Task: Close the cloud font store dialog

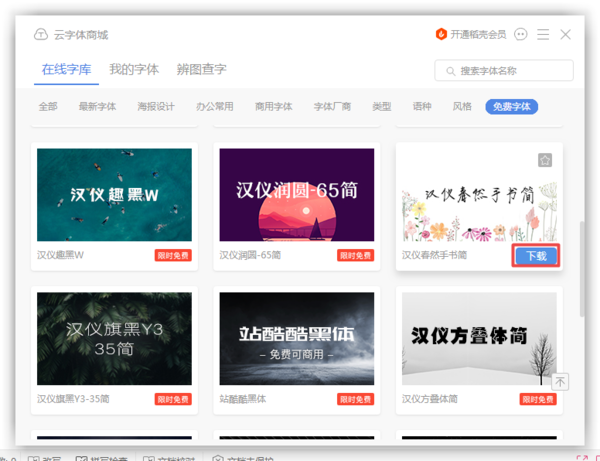Action: click(566, 34)
